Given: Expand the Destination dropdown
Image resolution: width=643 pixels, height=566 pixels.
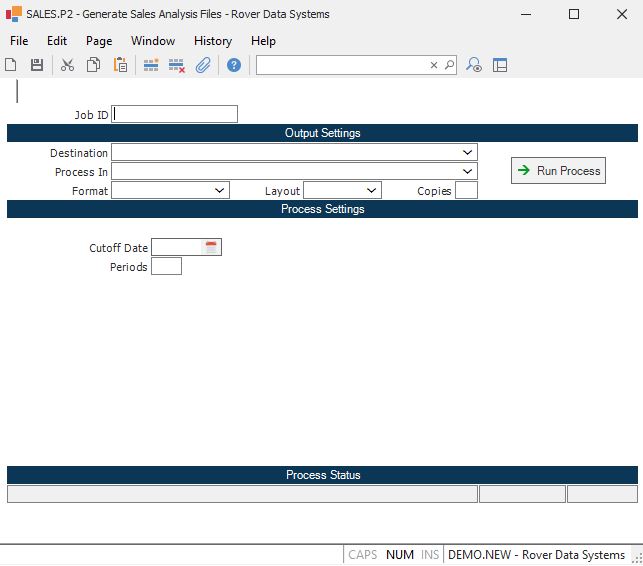Looking at the screenshot, I should click(468, 152).
